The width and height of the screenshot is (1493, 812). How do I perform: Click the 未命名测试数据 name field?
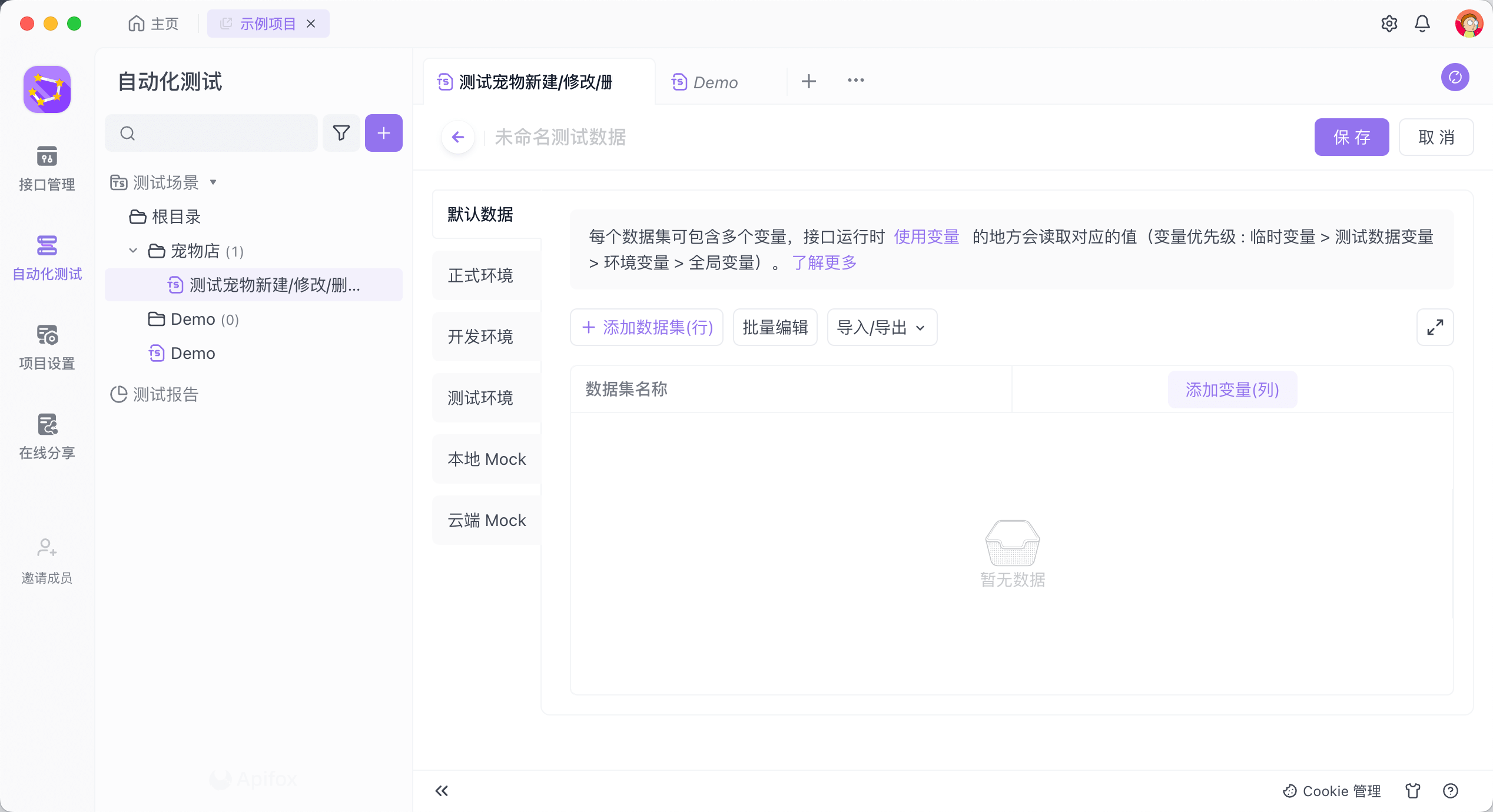(x=560, y=137)
